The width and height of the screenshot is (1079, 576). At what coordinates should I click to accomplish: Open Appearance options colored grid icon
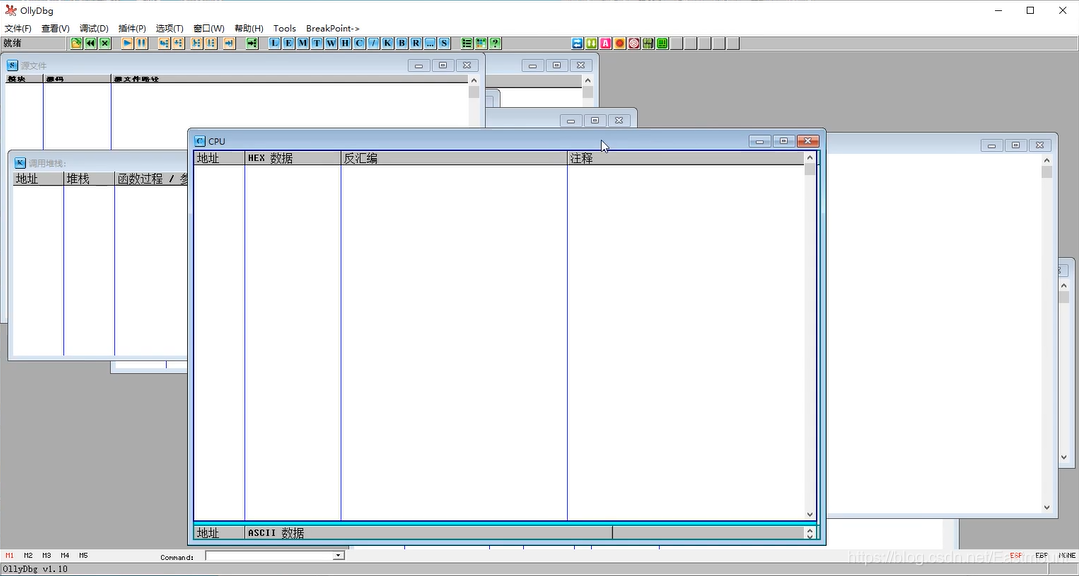coord(480,43)
